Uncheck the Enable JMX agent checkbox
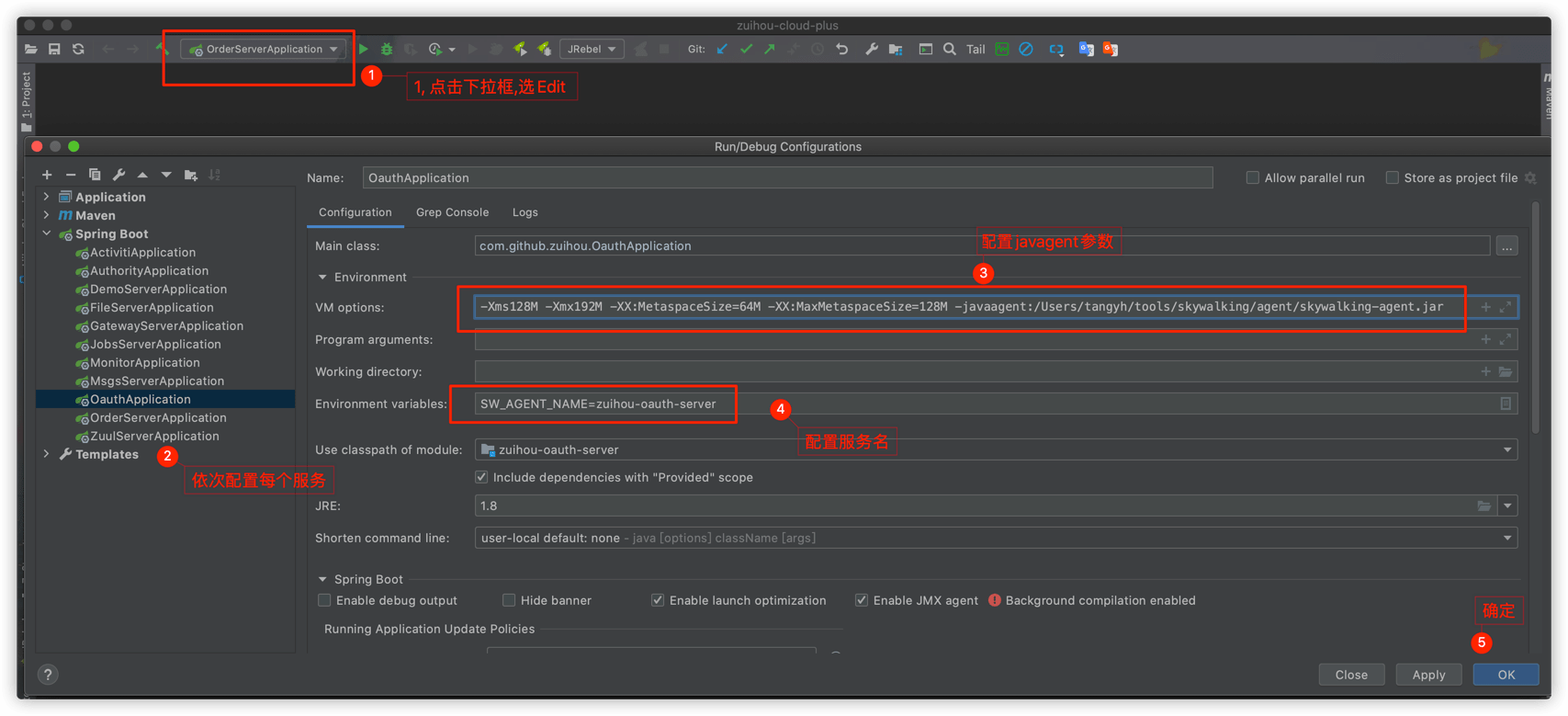Screen dimensions: 1568x716 861,600
